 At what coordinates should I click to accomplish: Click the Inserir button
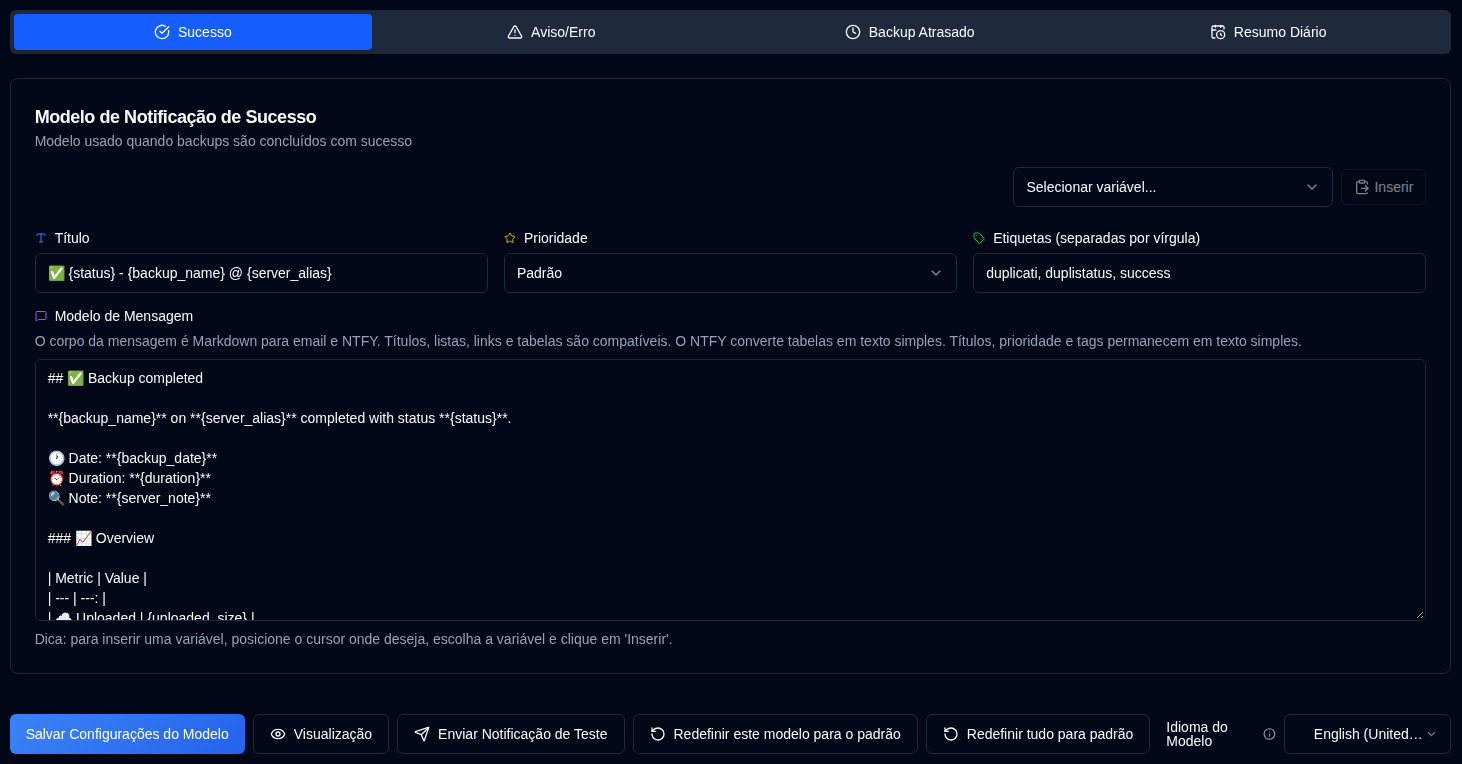[x=1383, y=187]
